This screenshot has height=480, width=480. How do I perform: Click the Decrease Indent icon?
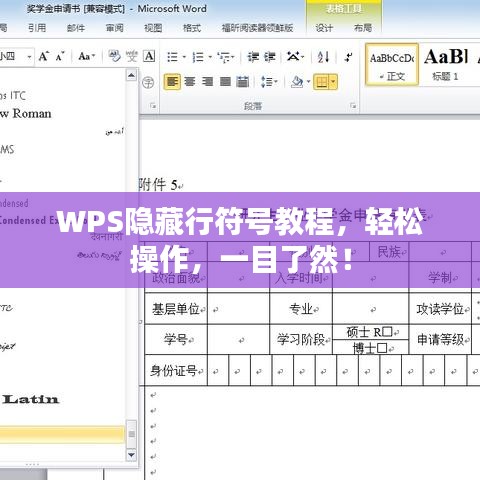click(x=253, y=57)
